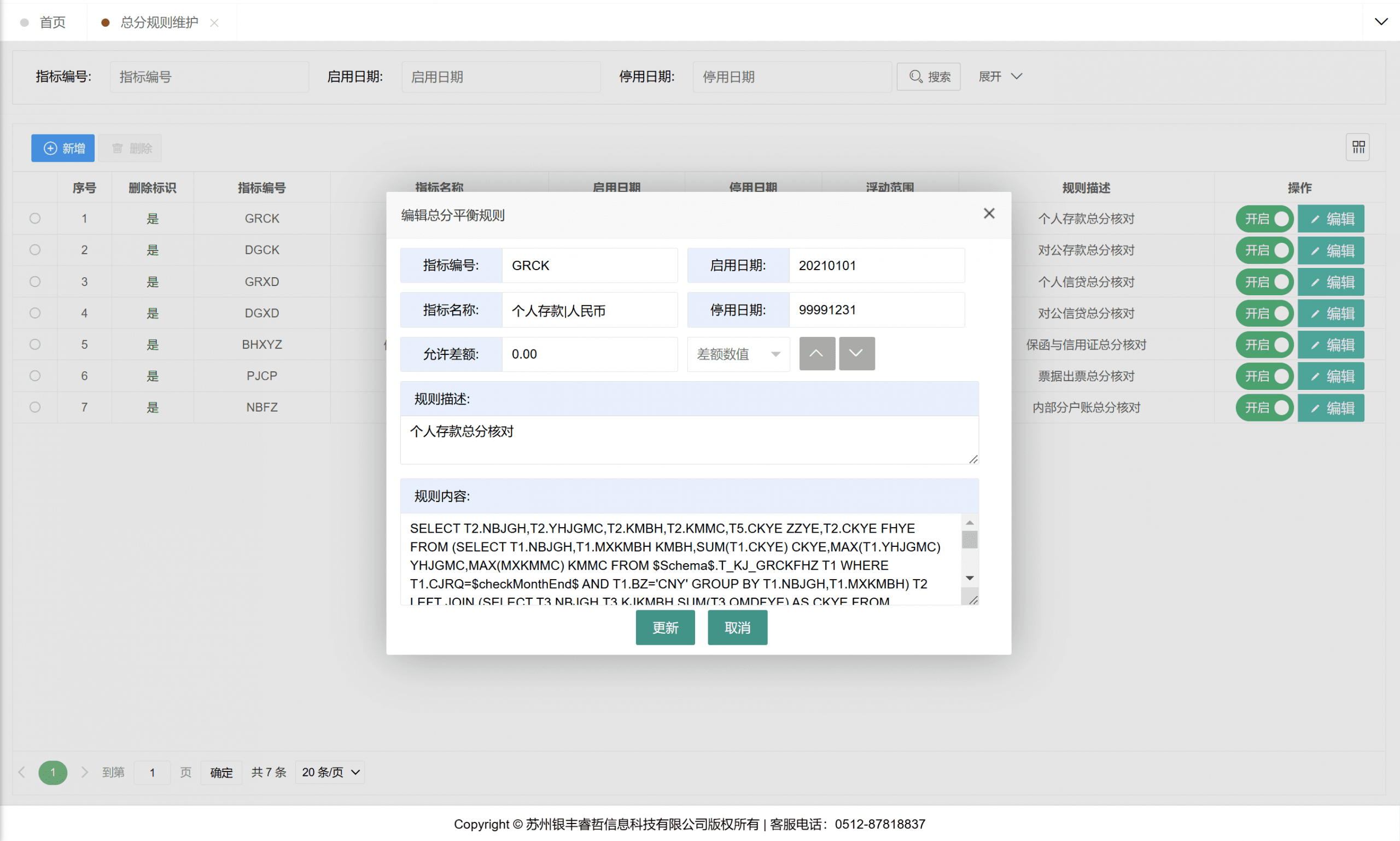
Task: Click the 更新 button
Action: coord(665,627)
